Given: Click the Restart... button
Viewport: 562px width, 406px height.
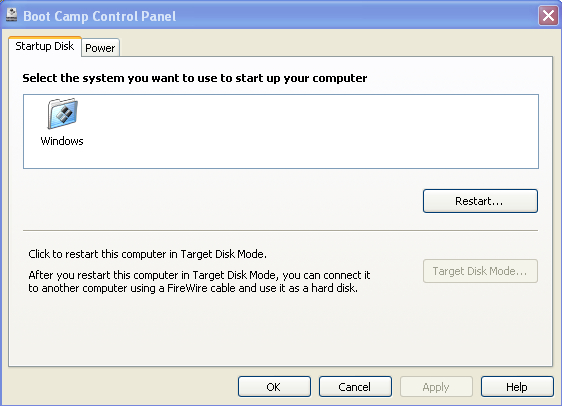Looking at the screenshot, I should pos(480,201).
